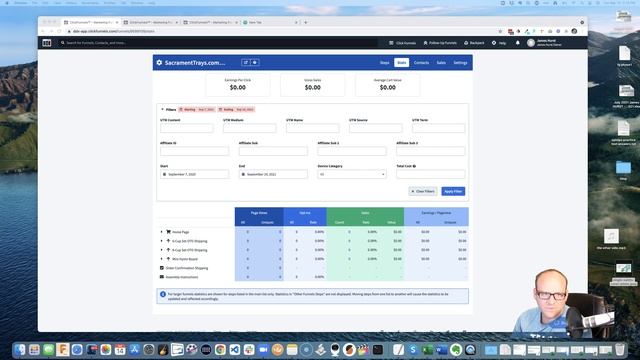
Task: Click the Starting date filter tag
Action: [x=197, y=109]
